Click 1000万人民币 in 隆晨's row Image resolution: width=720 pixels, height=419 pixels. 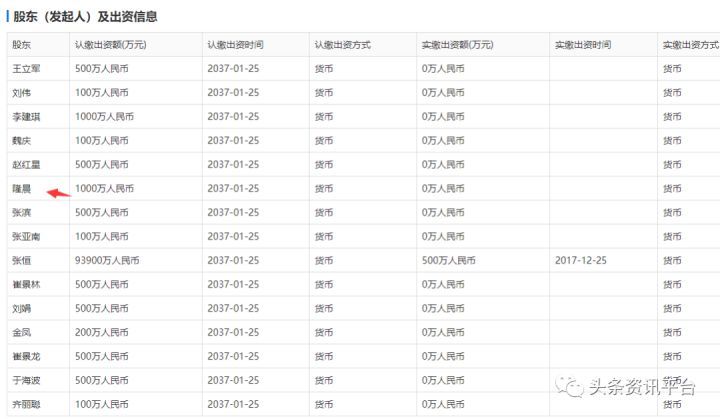point(104,188)
